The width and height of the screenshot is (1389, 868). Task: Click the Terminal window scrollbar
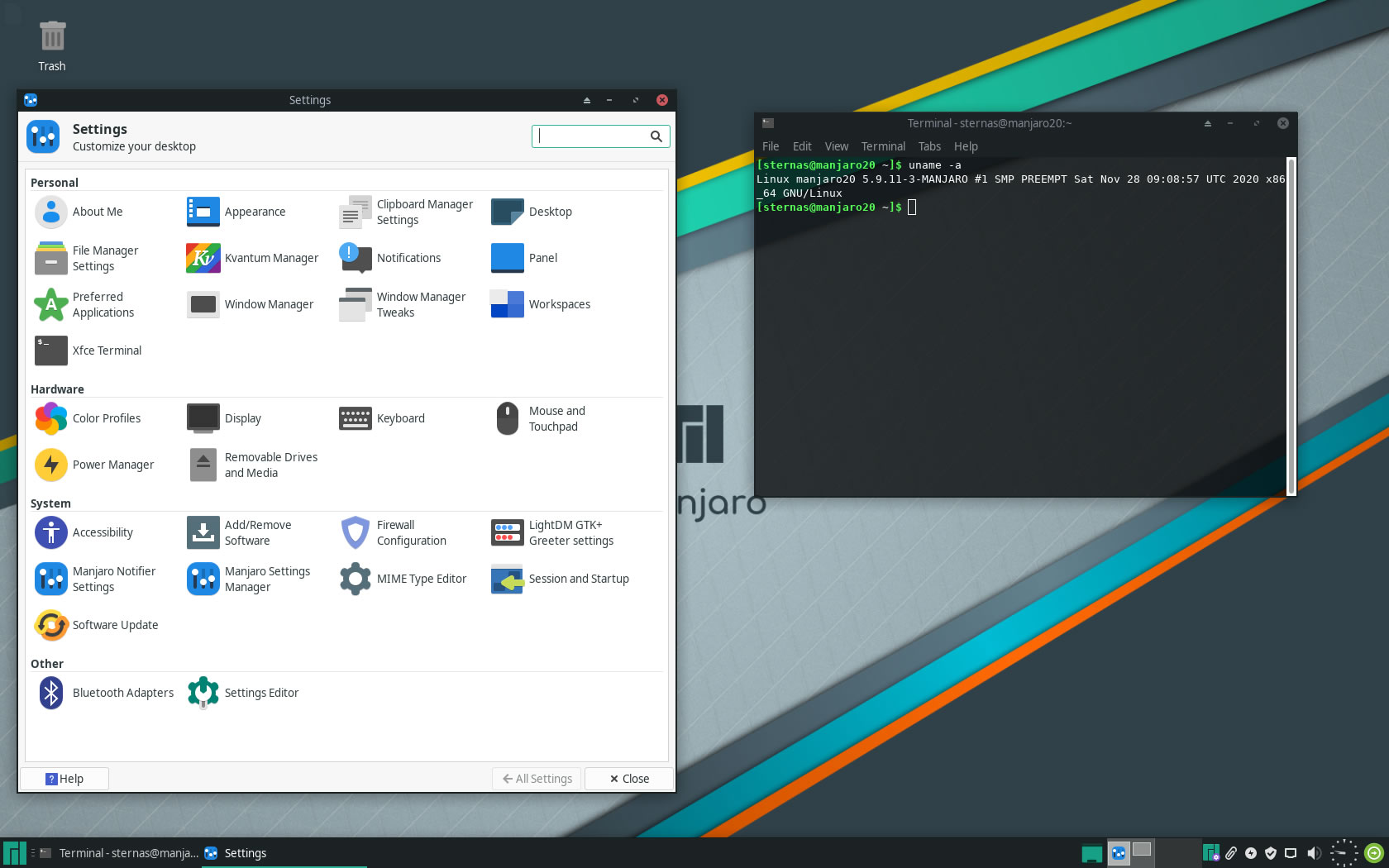[1291, 326]
